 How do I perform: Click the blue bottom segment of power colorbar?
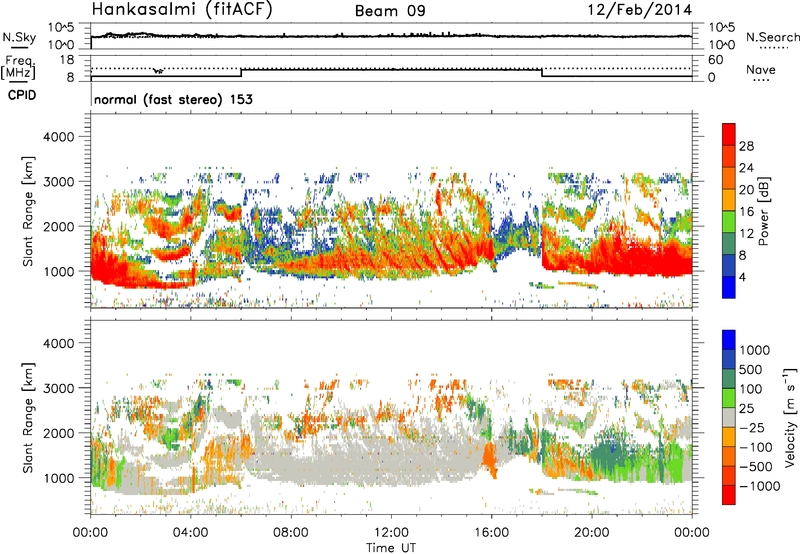tap(729, 287)
